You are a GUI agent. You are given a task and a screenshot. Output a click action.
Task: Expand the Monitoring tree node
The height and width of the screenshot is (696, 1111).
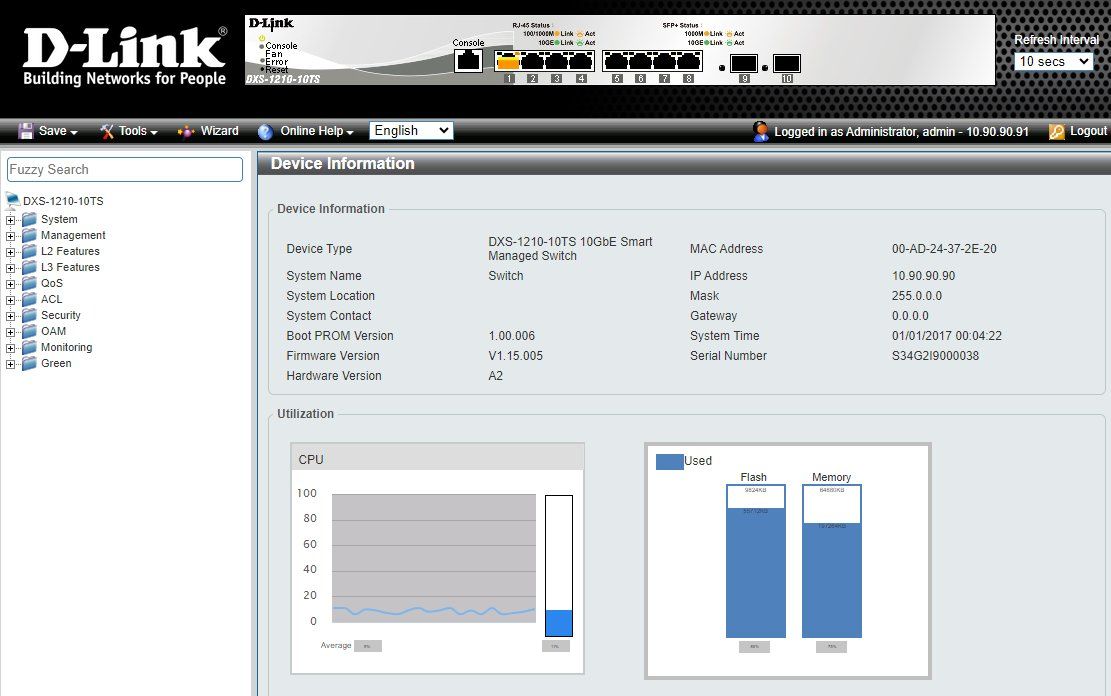(10, 348)
